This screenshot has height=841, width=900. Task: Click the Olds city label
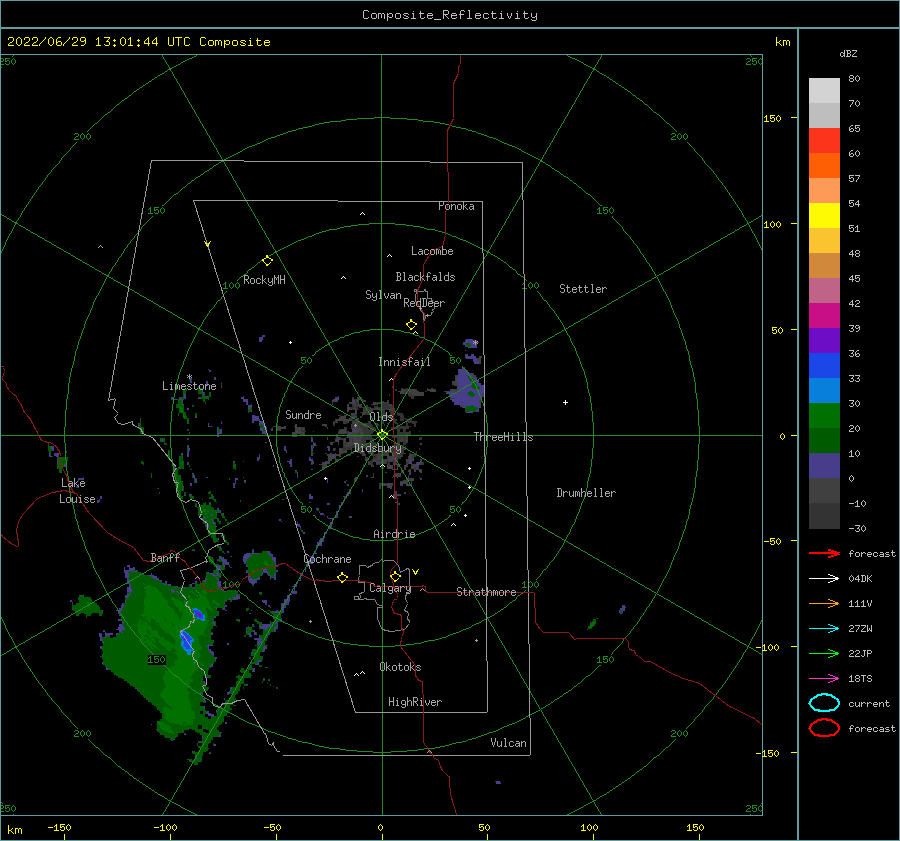point(381,417)
